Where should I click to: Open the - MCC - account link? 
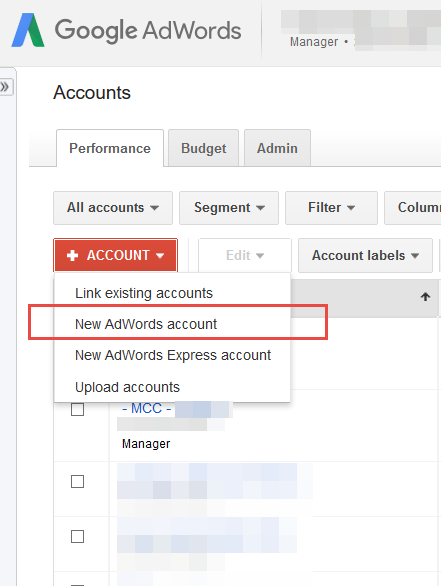[x=147, y=408]
